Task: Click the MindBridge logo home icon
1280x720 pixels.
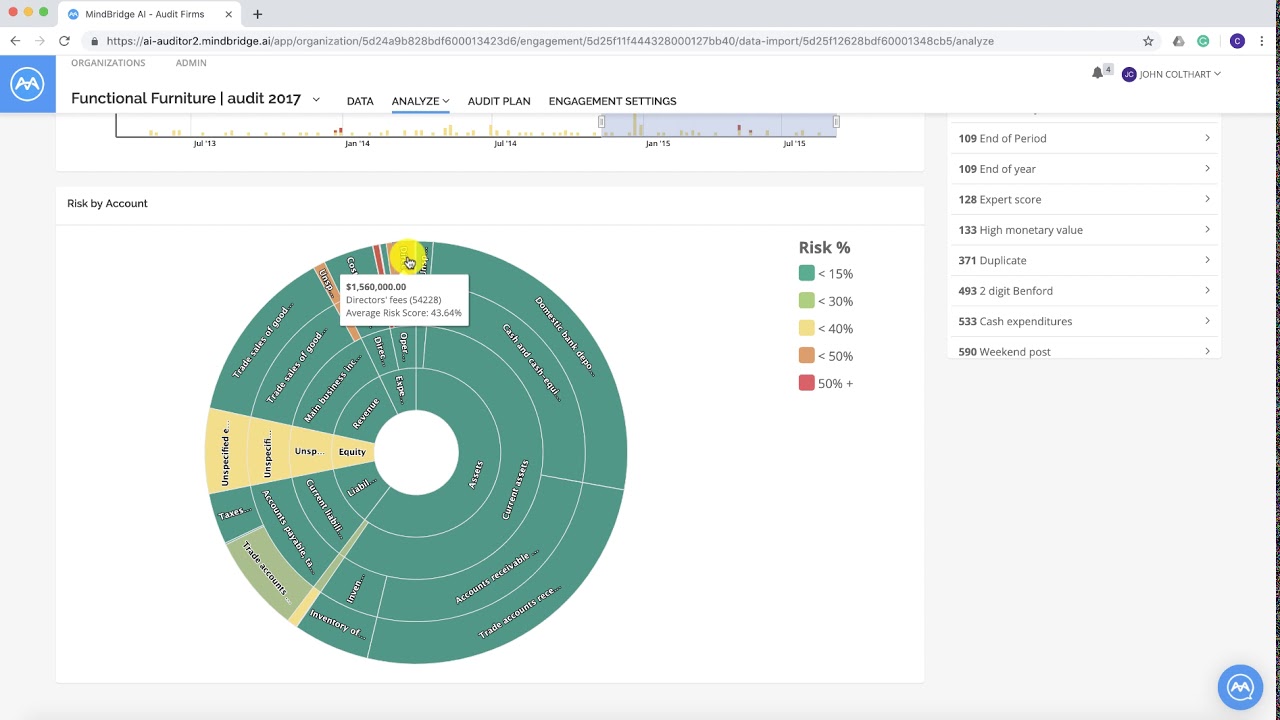Action: click(x=27, y=84)
